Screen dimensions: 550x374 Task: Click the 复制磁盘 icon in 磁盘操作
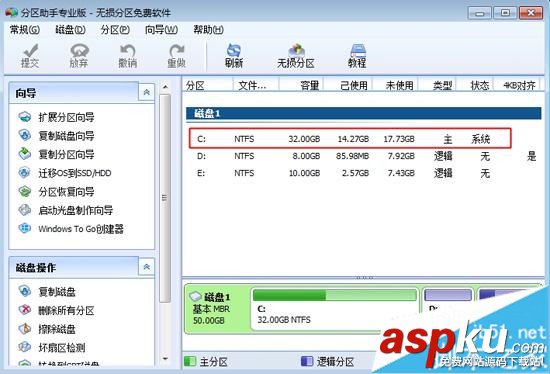(x=25, y=291)
